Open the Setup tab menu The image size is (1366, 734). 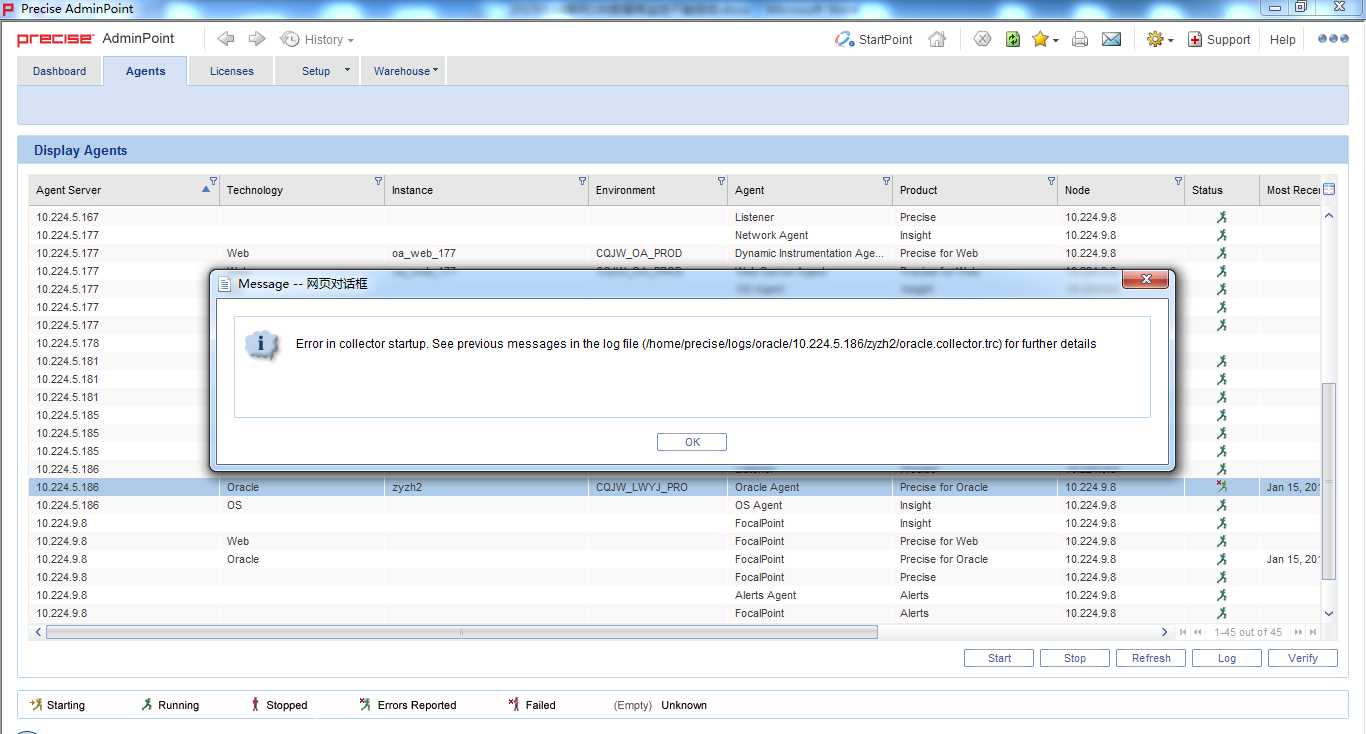click(316, 71)
